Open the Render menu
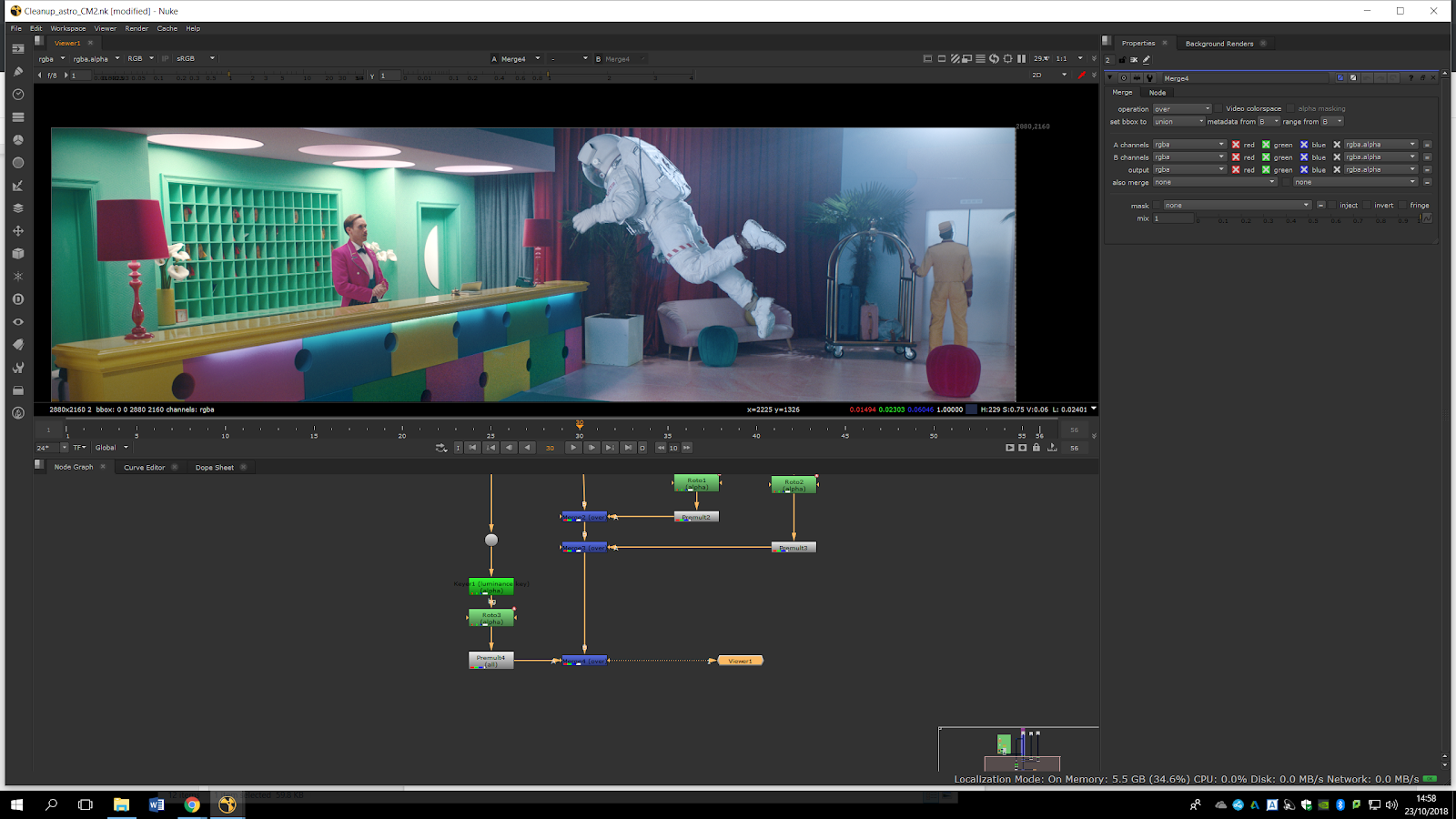Image resolution: width=1456 pixels, height=819 pixels. pos(136,28)
